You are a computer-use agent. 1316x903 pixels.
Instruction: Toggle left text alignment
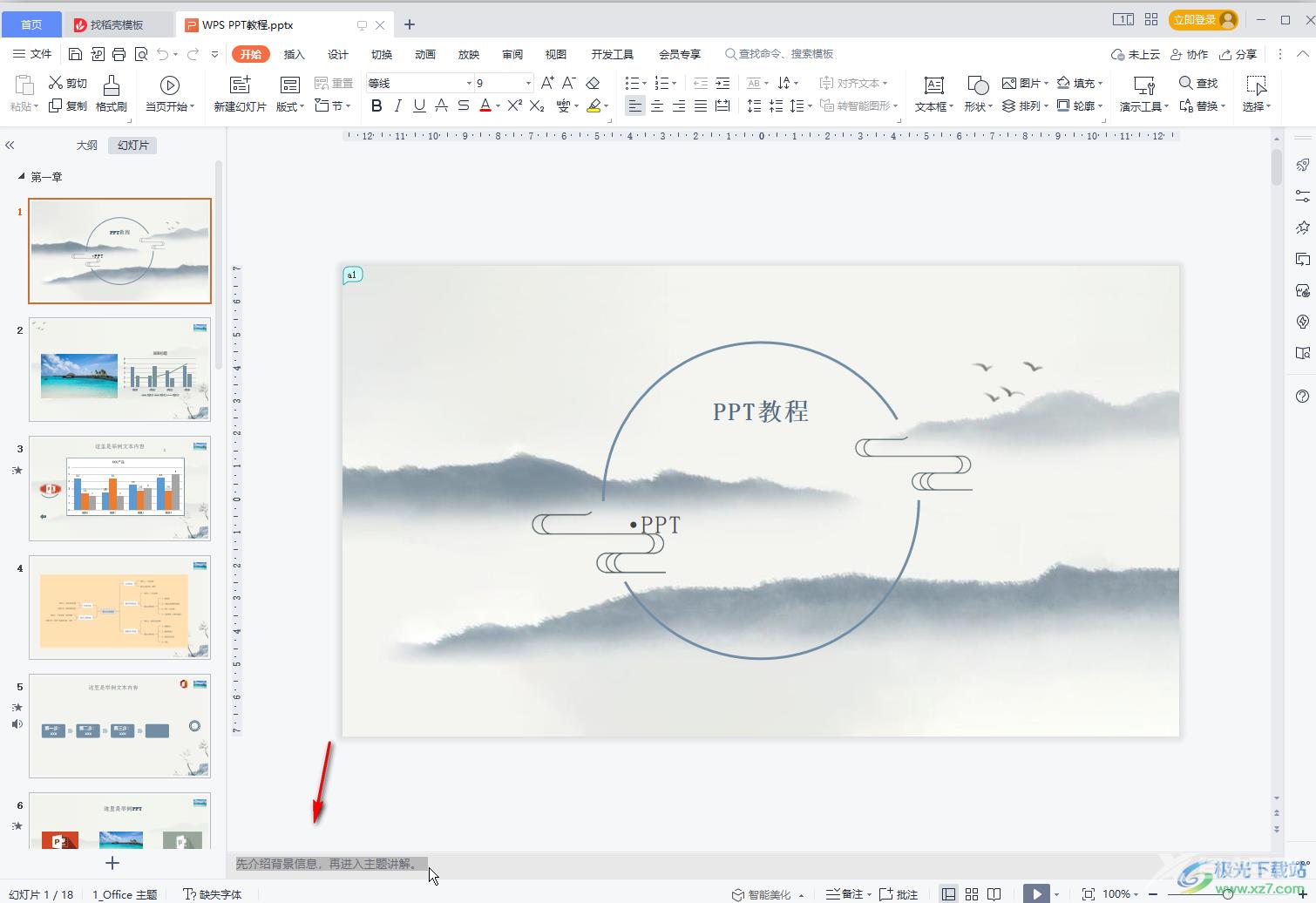tap(635, 105)
